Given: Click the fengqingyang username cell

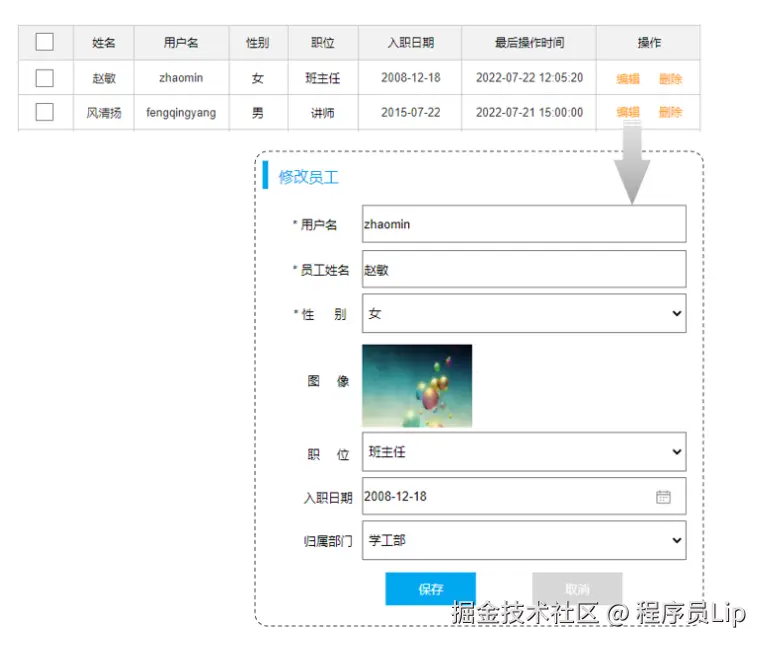Looking at the screenshot, I should pyautogui.click(x=181, y=113).
